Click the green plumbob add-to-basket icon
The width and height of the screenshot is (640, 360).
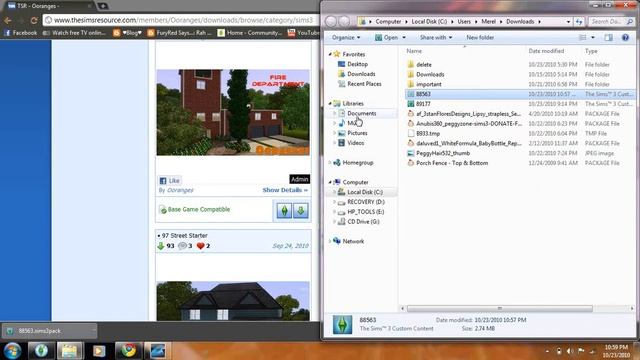pos(284,210)
